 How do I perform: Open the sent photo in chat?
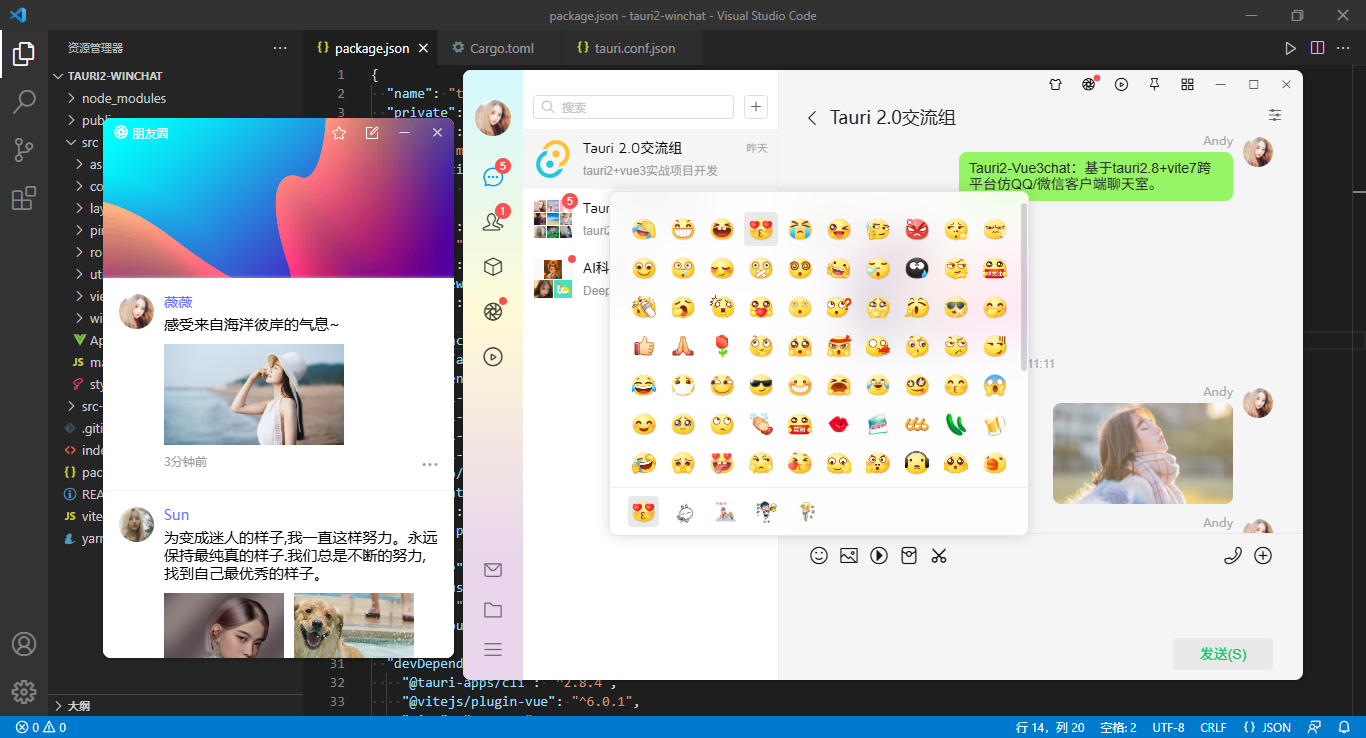(1143, 453)
